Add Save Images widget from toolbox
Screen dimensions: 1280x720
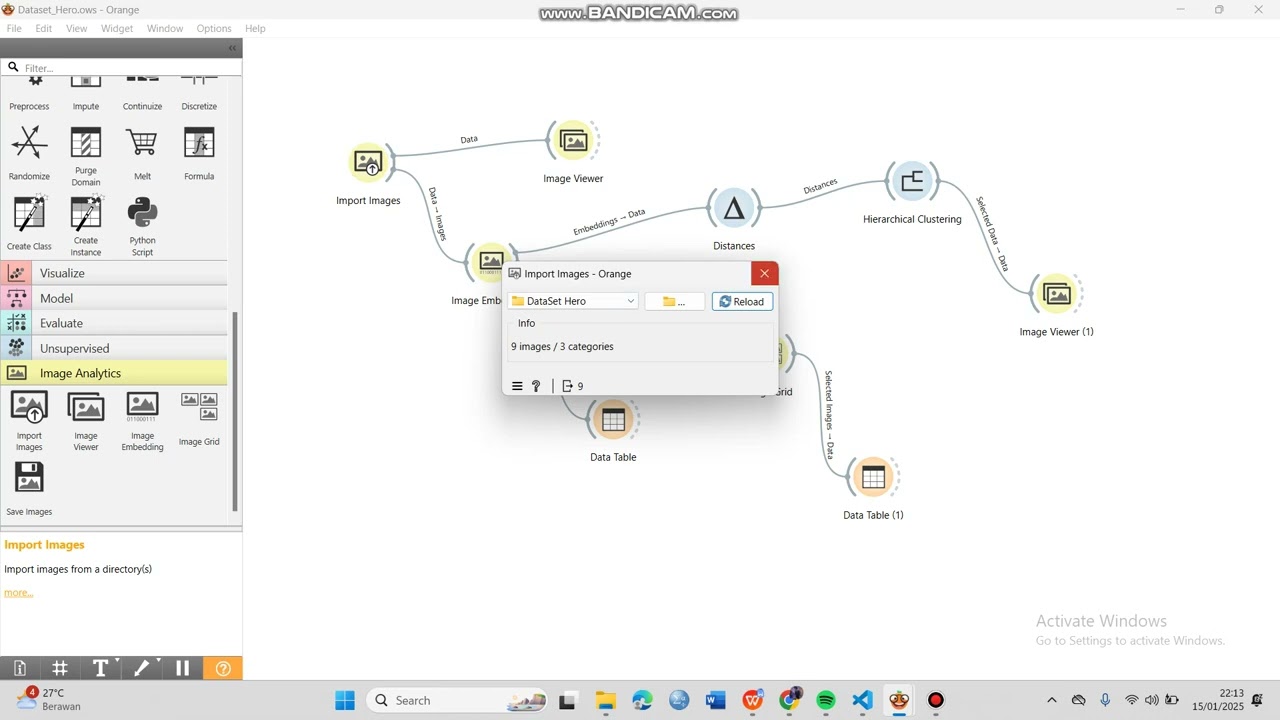tap(29, 488)
